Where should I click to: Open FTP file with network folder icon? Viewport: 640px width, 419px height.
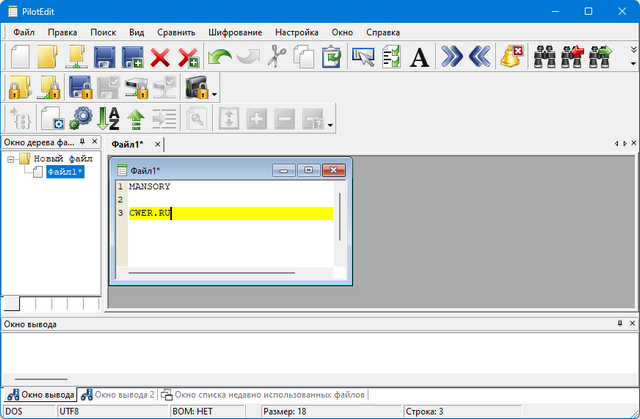(76, 57)
